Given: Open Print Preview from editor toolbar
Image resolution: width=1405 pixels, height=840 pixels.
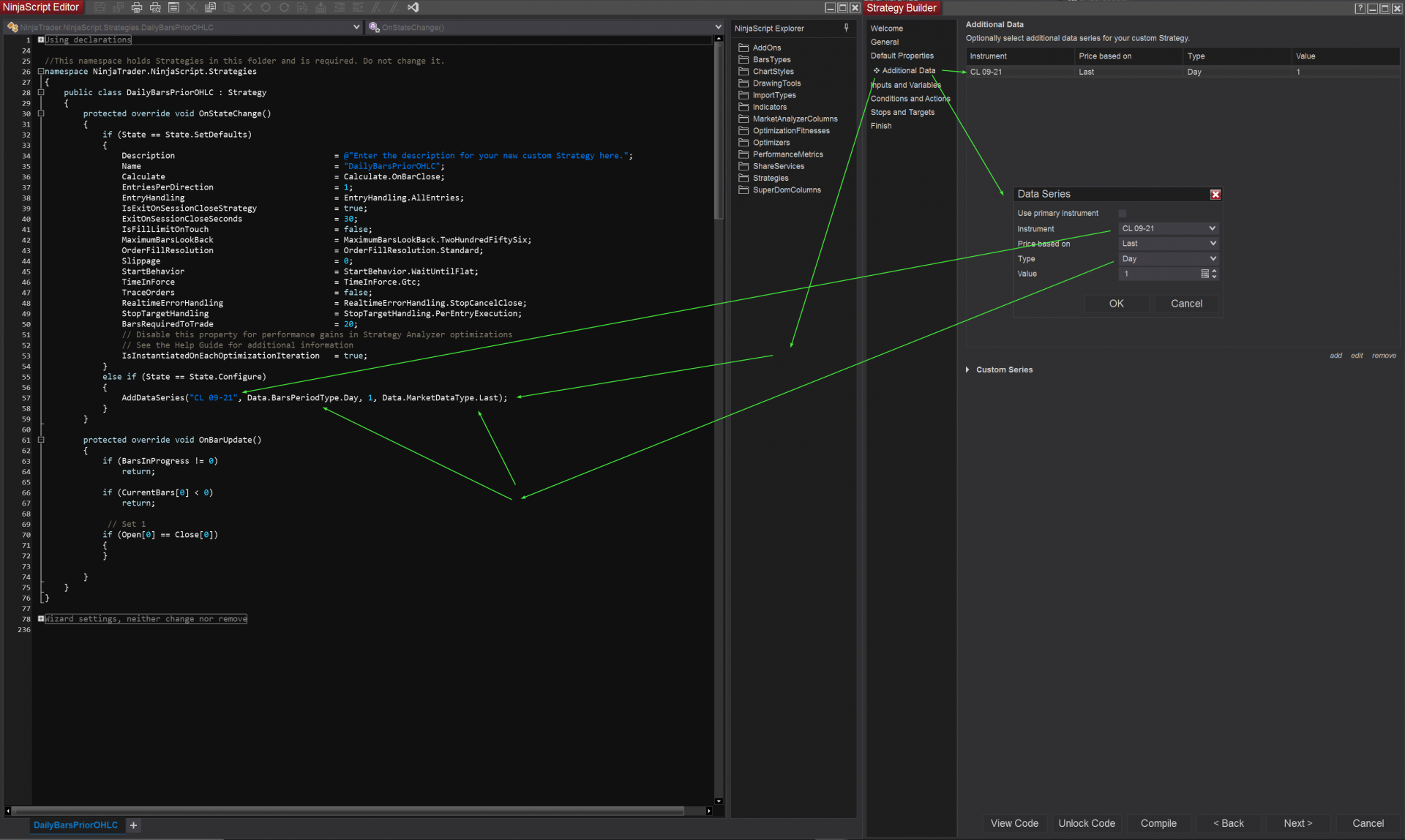Looking at the screenshot, I should pos(155,7).
